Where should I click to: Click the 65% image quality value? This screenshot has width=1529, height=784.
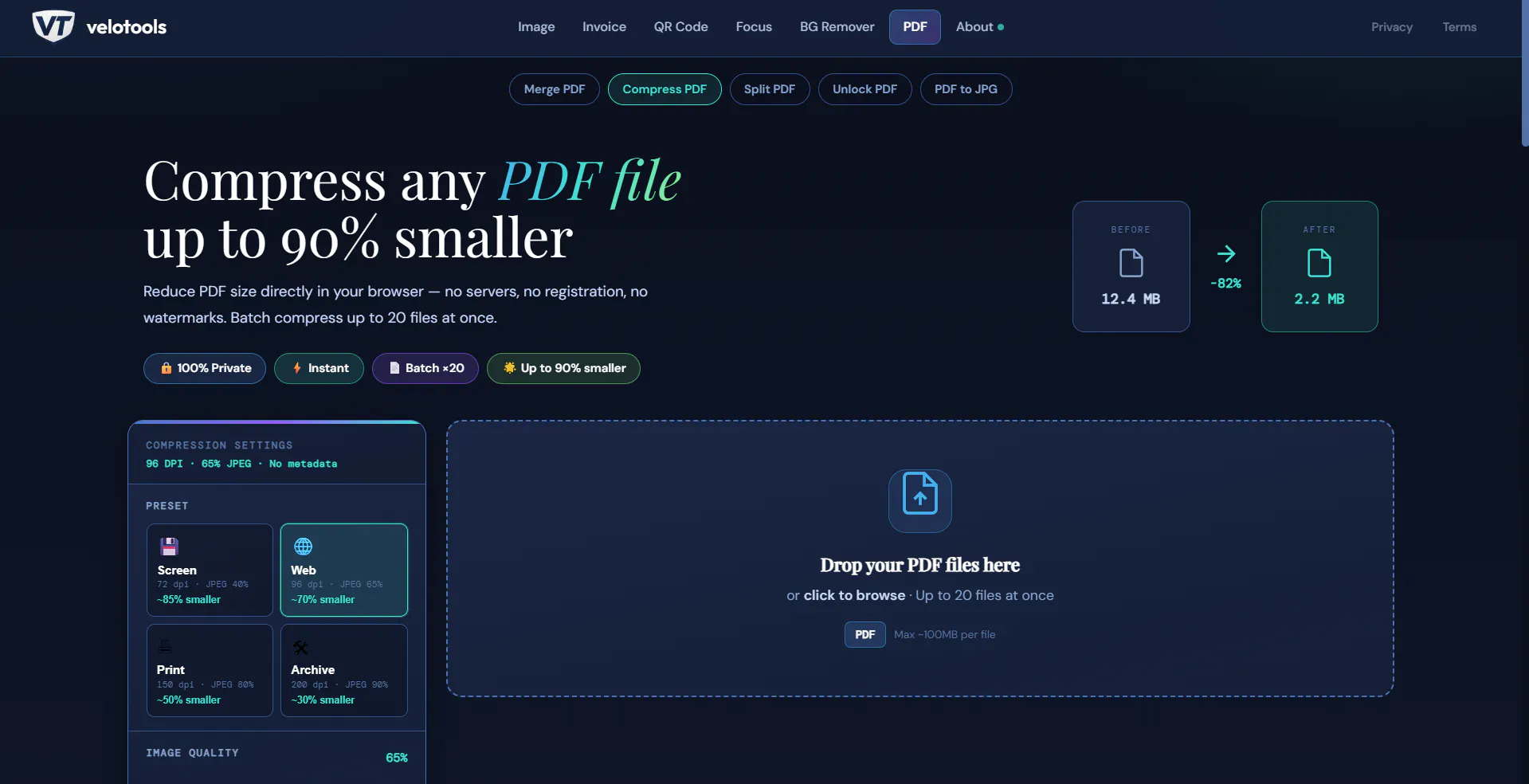397,758
